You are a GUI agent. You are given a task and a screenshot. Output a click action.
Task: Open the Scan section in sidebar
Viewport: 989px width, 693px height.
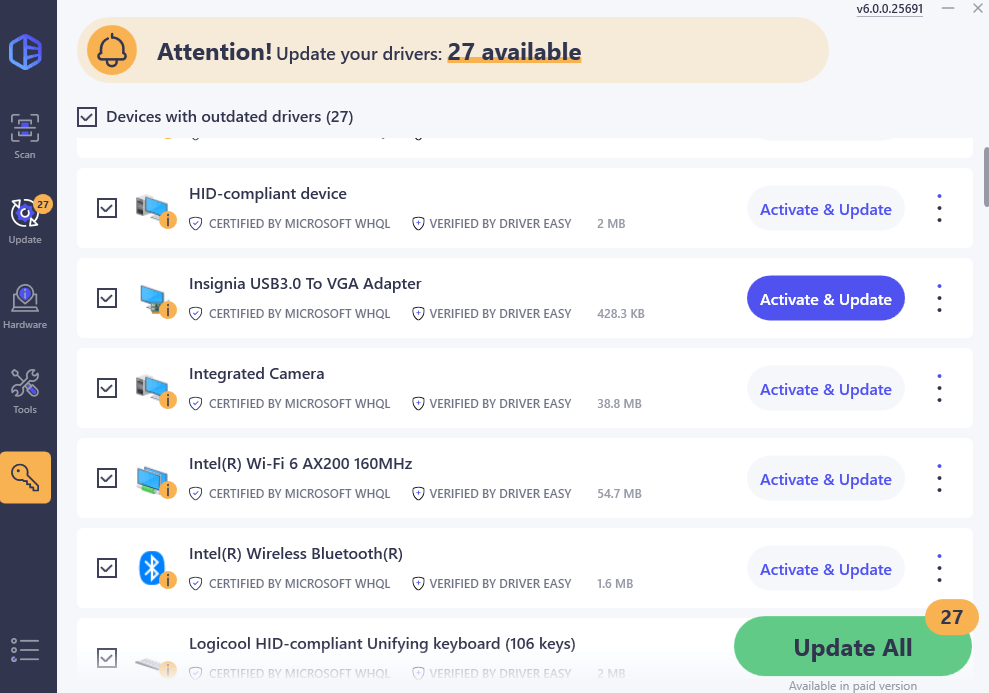[25, 136]
